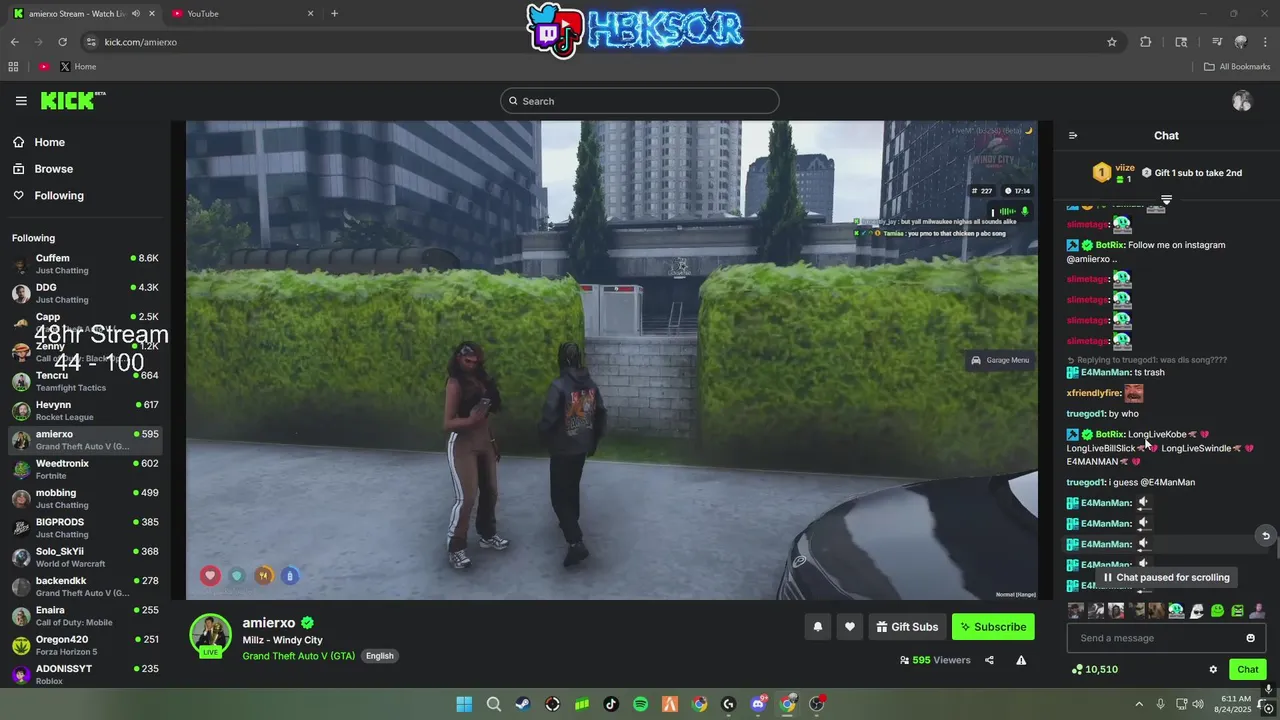This screenshot has height=720, width=1280.
Task: Click the Subscribe button
Action: click(x=993, y=627)
